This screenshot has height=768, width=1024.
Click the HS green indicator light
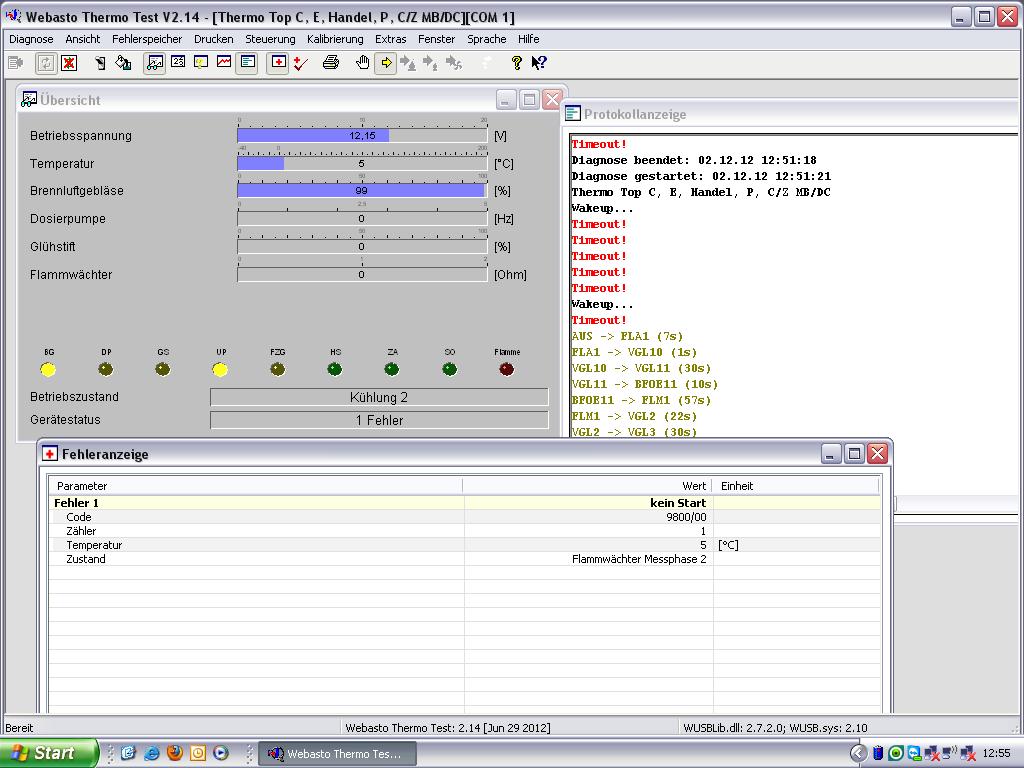(x=334, y=370)
